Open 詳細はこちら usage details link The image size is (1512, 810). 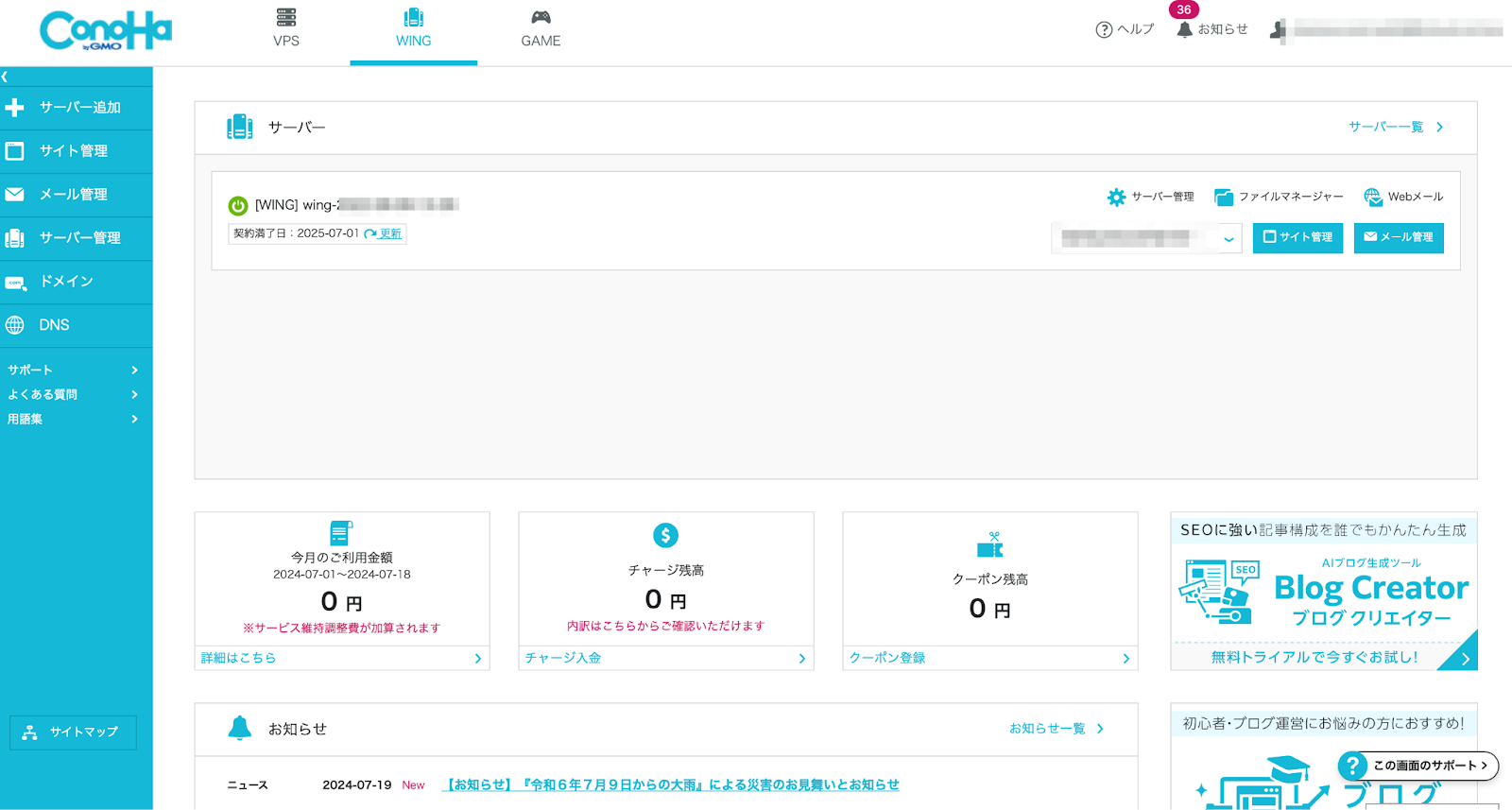point(341,658)
